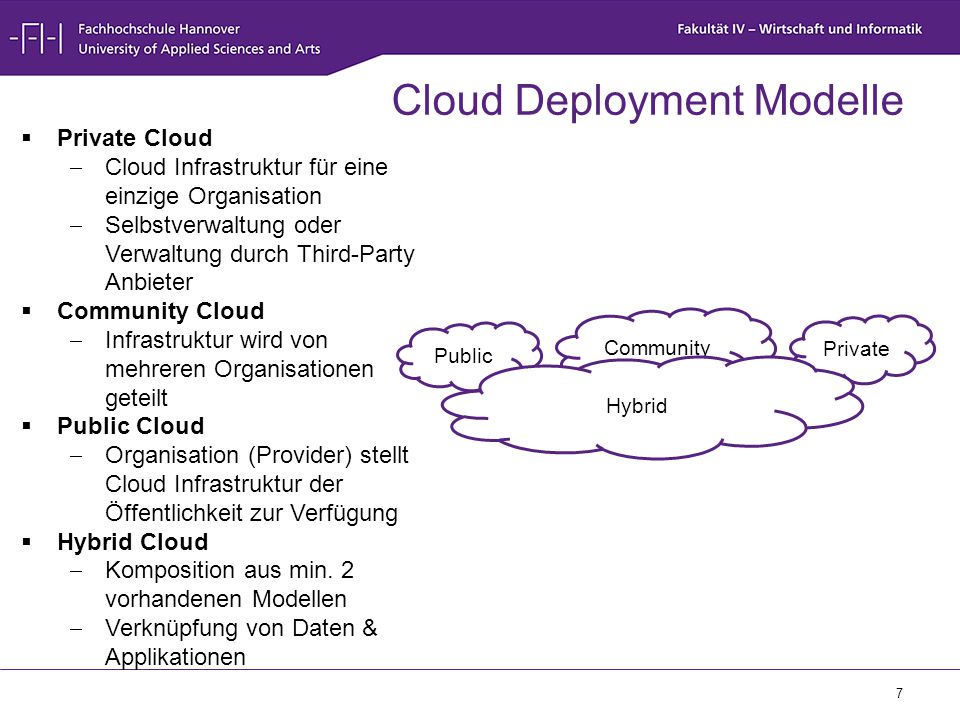Click the 'Public Cloud' bullet heading
The width and height of the screenshot is (960, 720).
pos(130,426)
